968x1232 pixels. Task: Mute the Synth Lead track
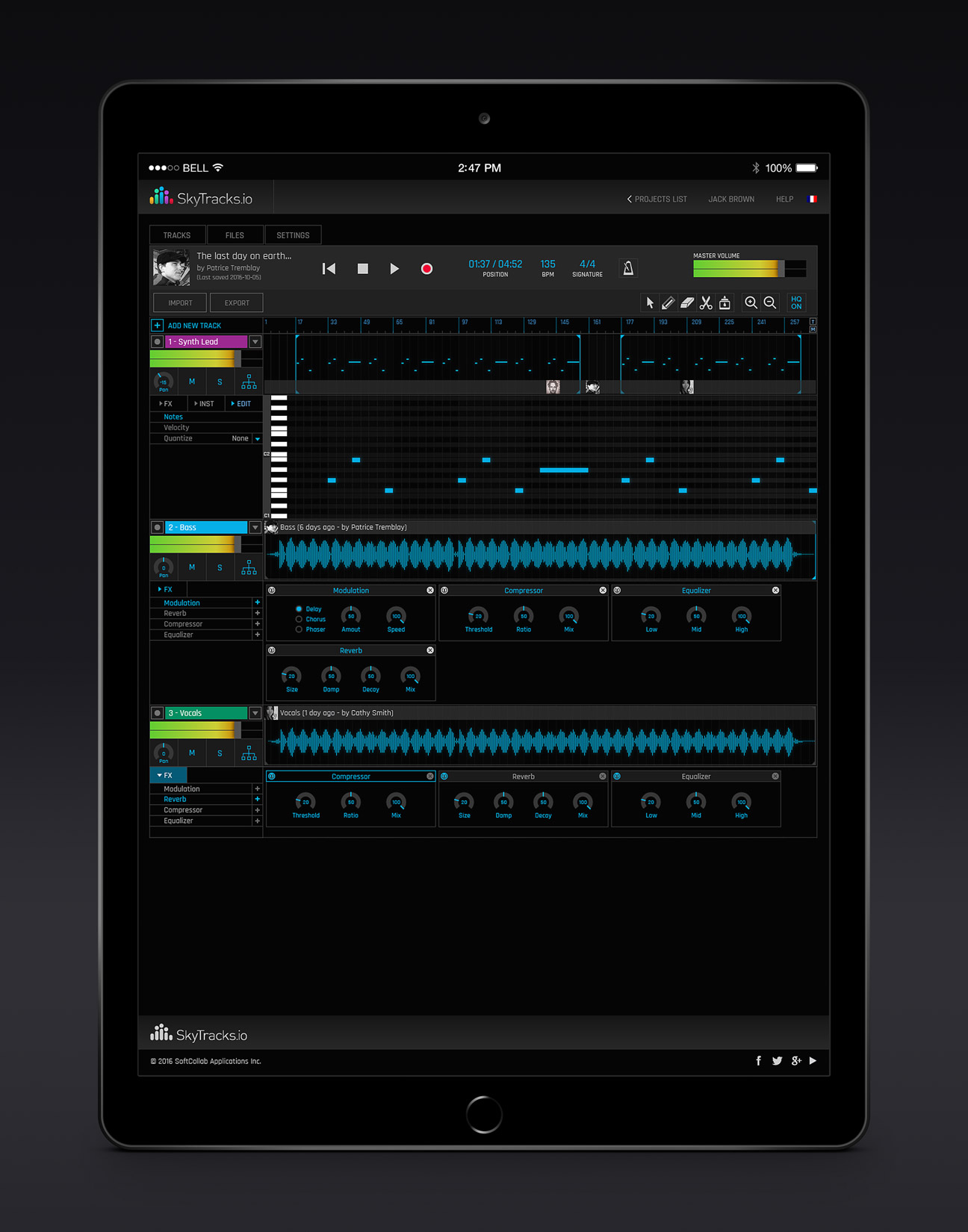pyautogui.click(x=192, y=382)
